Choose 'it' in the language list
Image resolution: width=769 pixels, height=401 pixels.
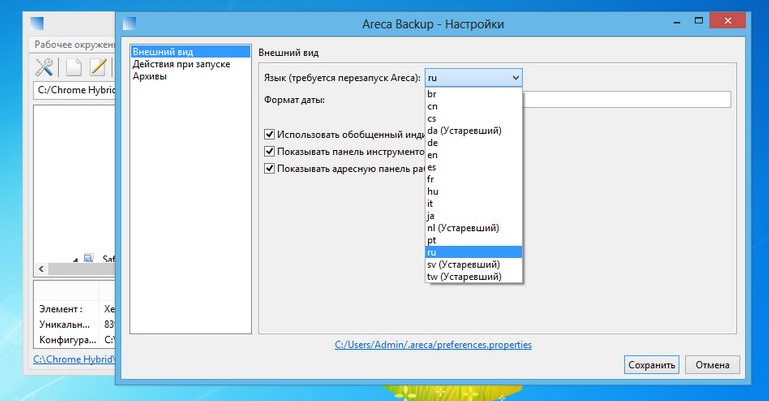pyautogui.click(x=473, y=203)
